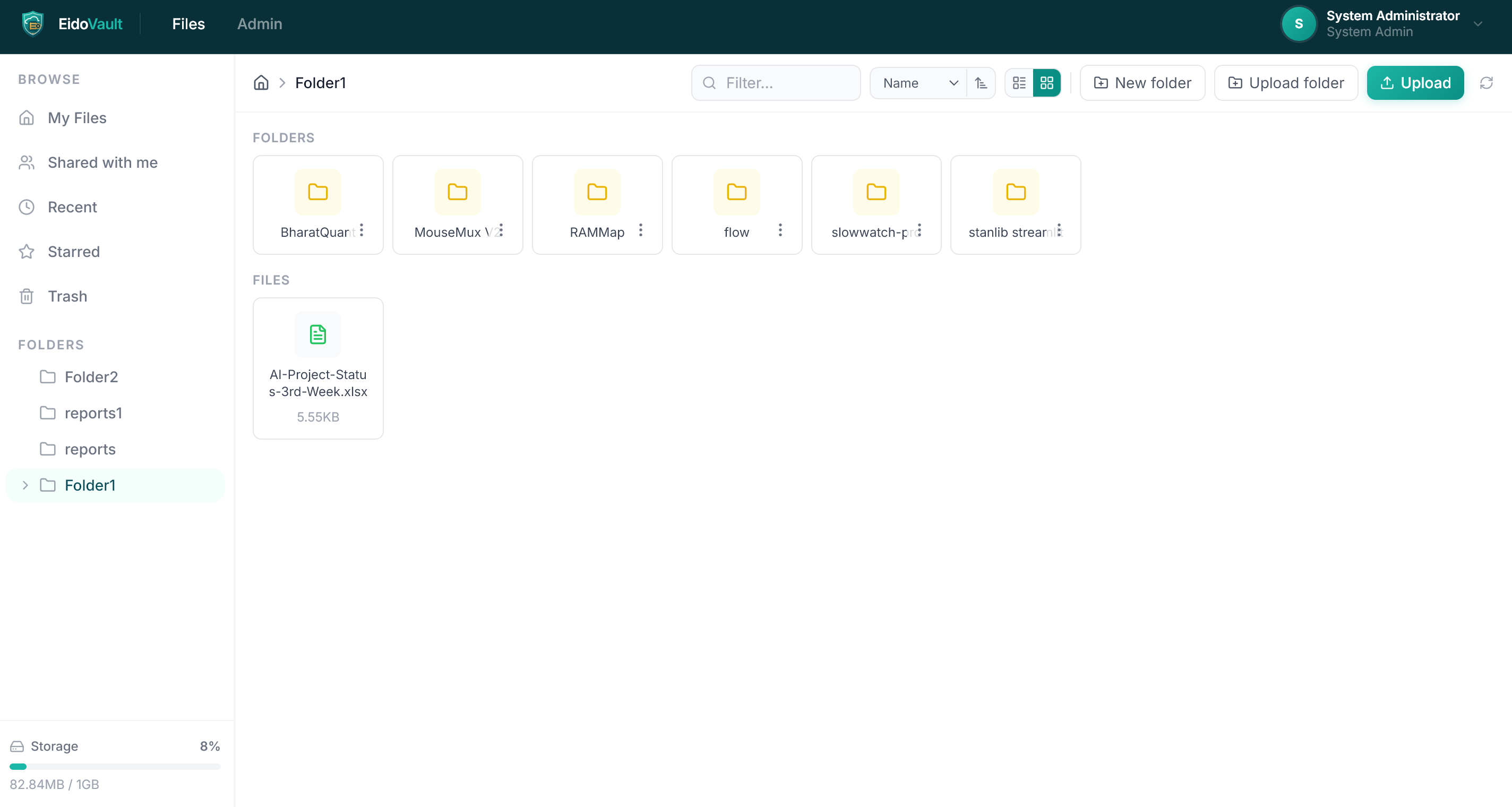
Task: Open the Trash
Action: coord(117,296)
